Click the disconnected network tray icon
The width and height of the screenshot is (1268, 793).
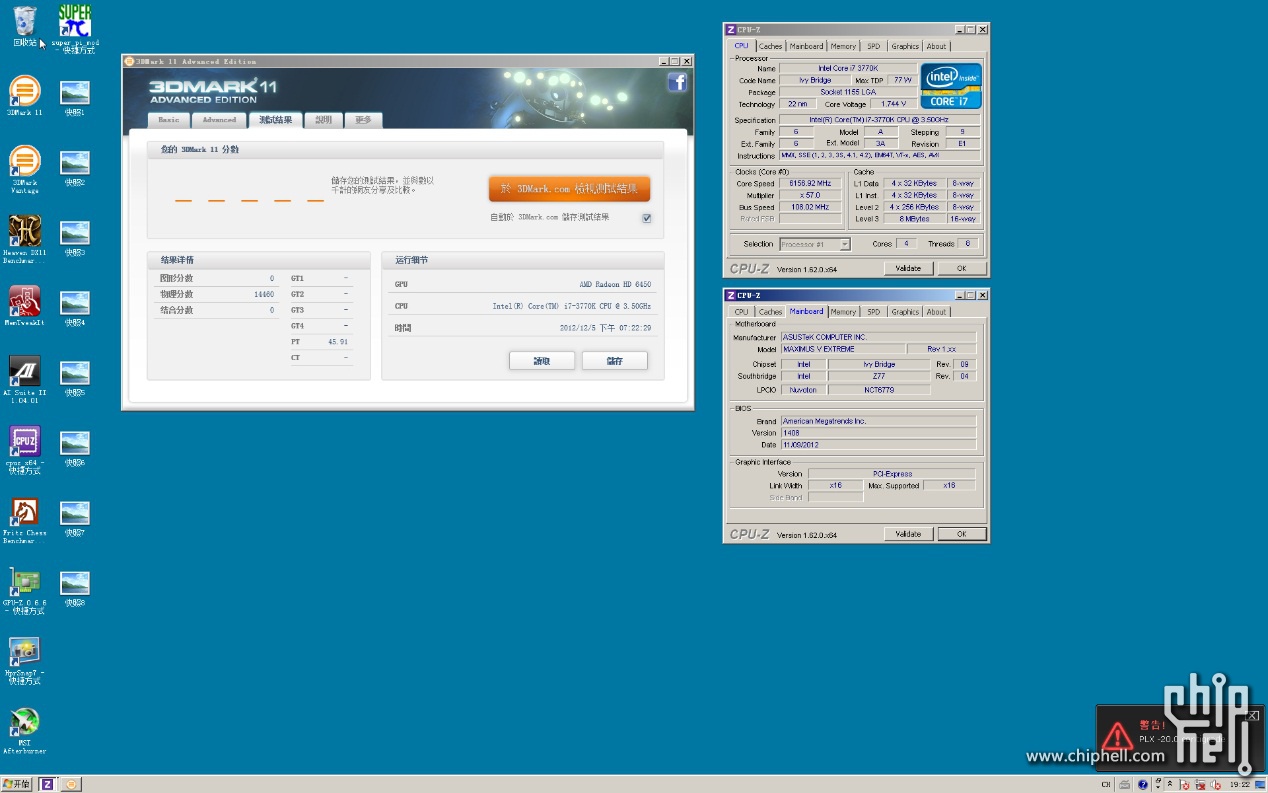click(x=1200, y=784)
